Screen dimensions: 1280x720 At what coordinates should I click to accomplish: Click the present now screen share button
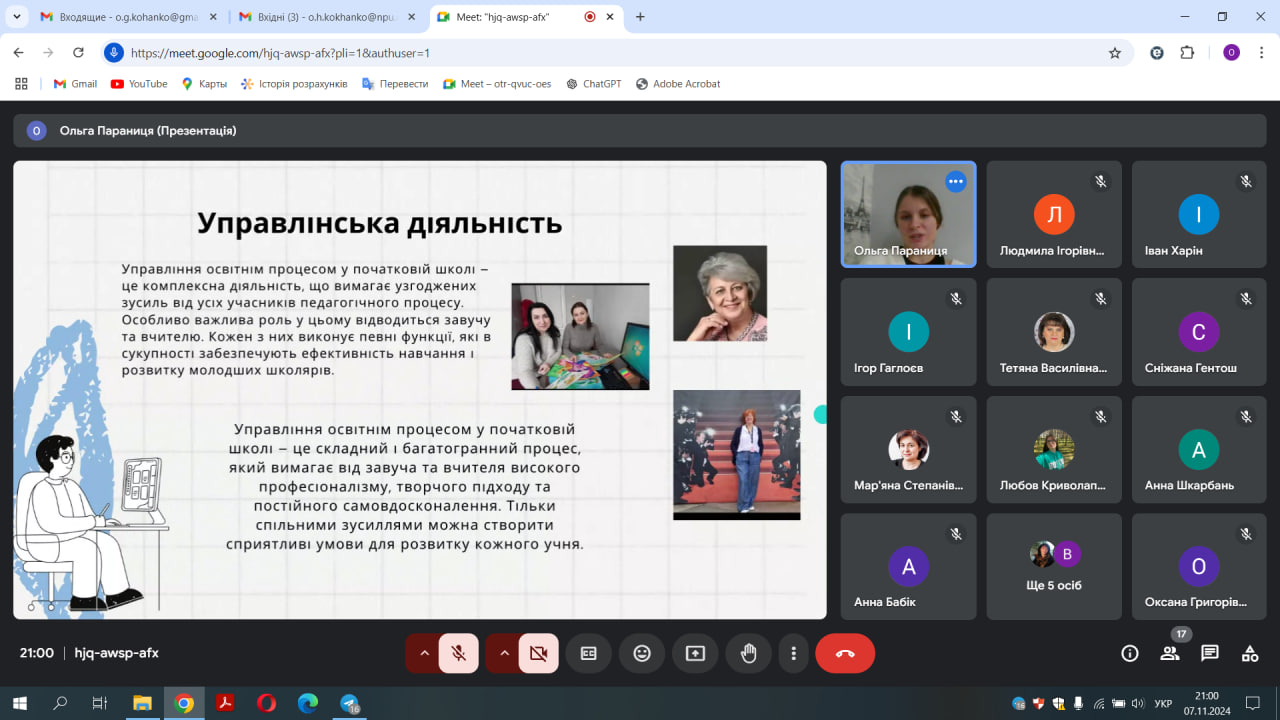pyautogui.click(x=695, y=653)
